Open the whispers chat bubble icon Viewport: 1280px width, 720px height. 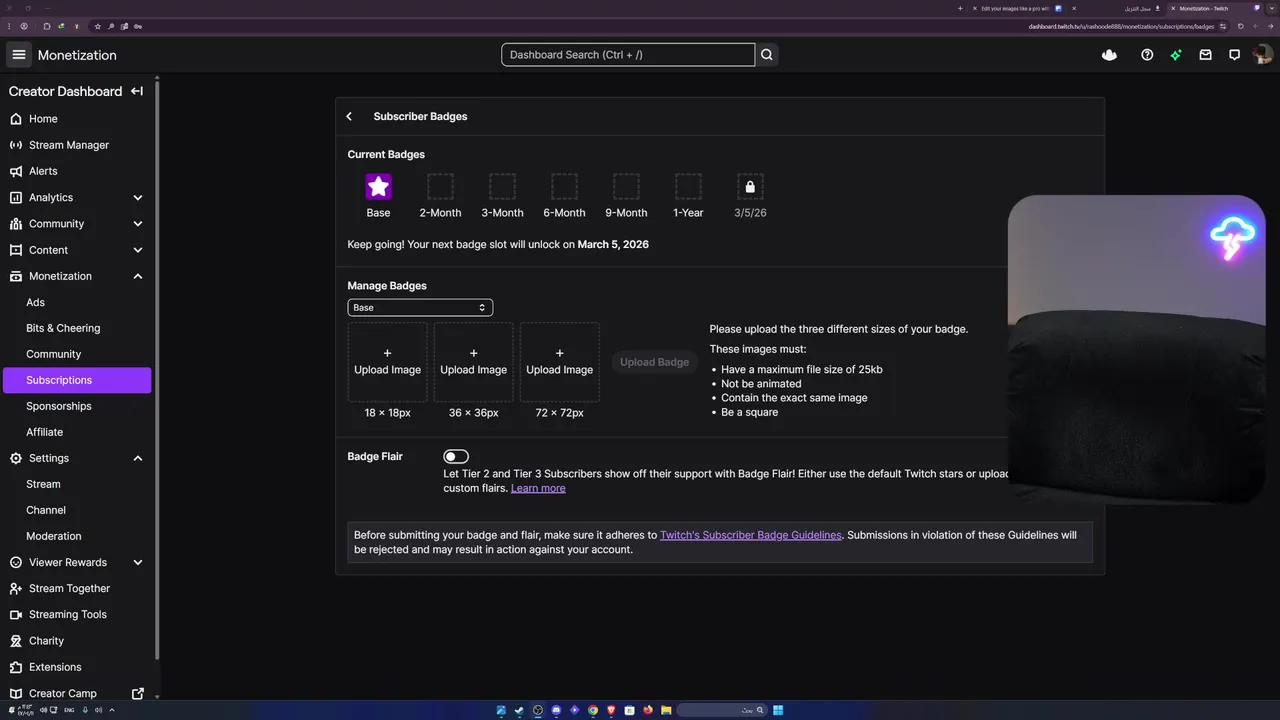[1235, 55]
